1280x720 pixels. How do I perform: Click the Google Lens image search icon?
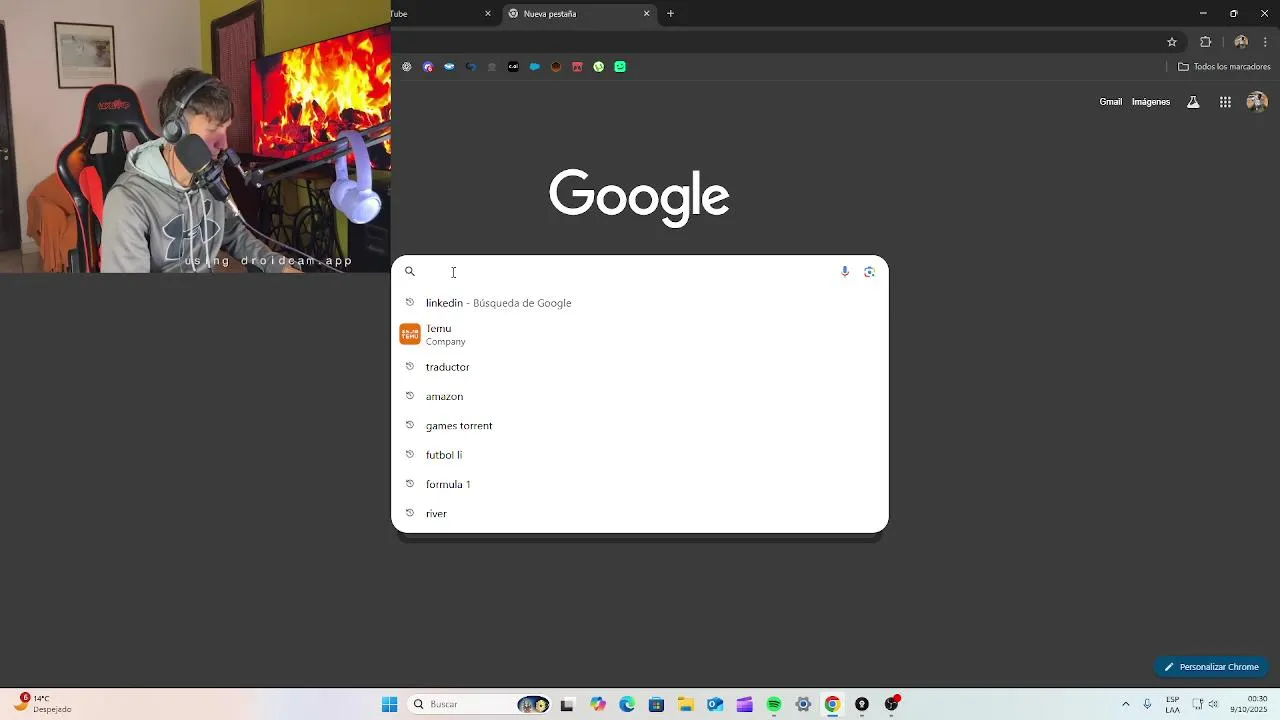tap(869, 272)
